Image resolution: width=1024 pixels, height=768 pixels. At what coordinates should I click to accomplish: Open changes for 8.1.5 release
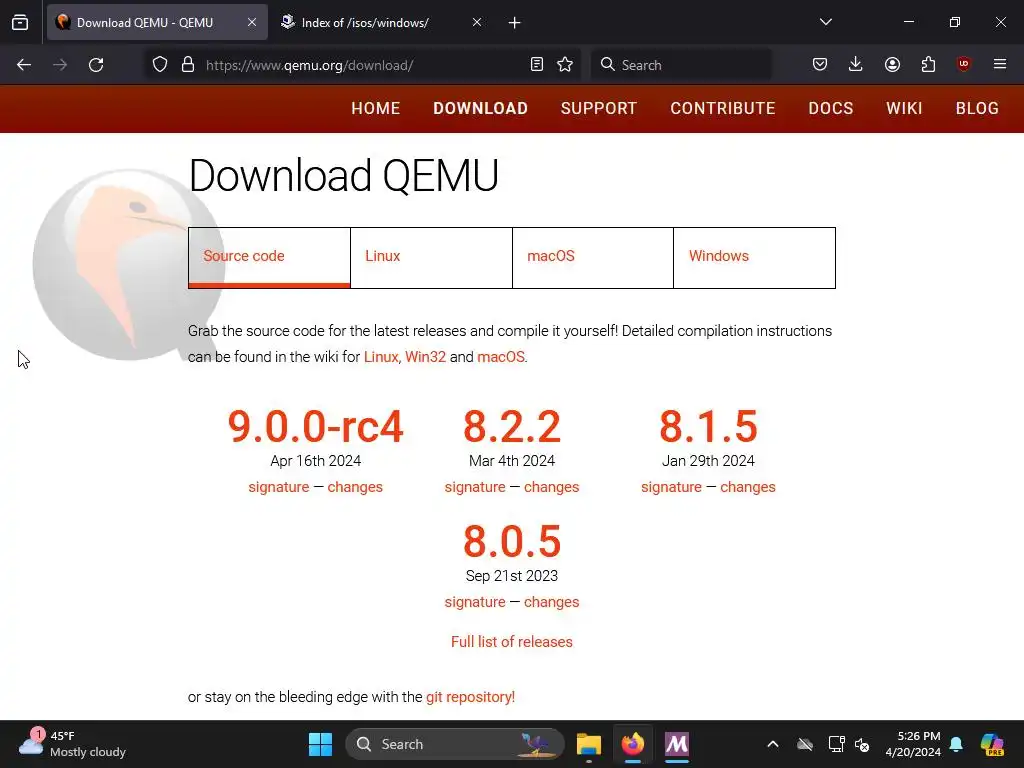coord(748,487)
